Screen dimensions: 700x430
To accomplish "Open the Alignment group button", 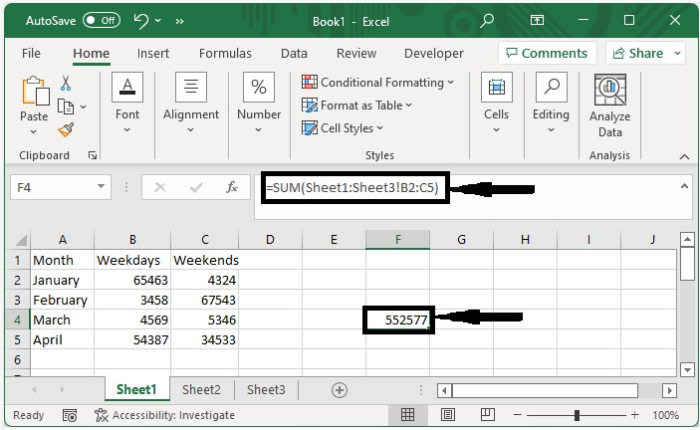I will click(x=191, y=103).
